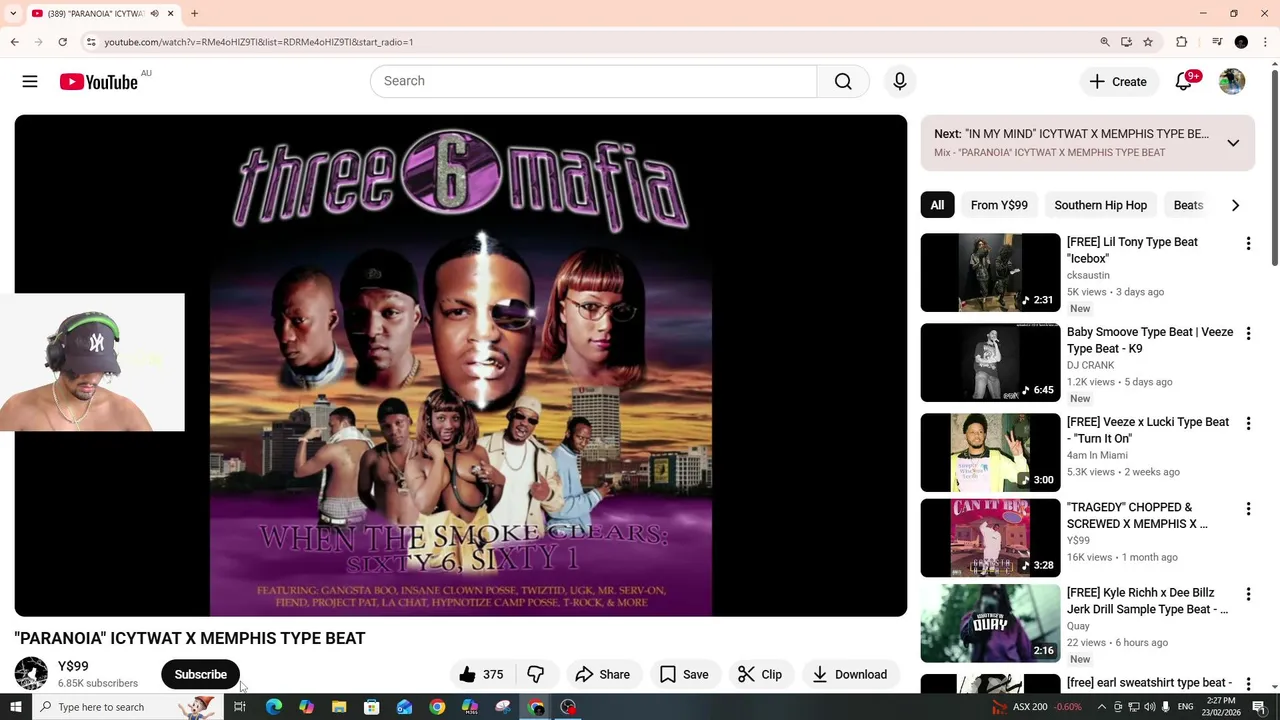Open the Y$99 channel name link
The width and height of the screenshot is (1280, 720).
[x=73, y=666]
